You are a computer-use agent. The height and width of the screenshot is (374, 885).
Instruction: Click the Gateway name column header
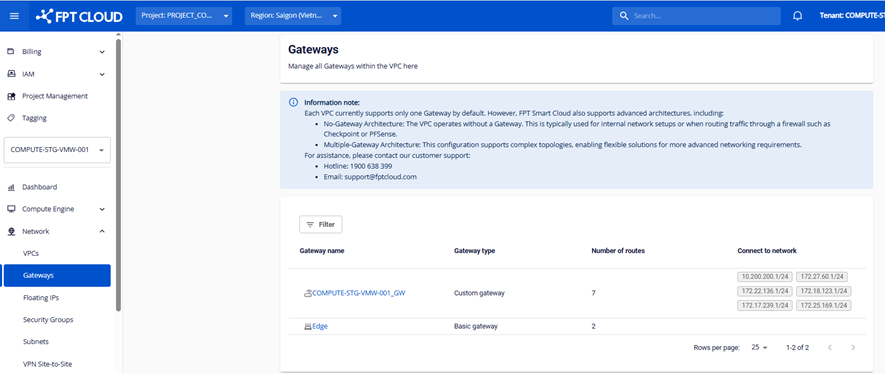pyautogui.click(x=322, y=250)
